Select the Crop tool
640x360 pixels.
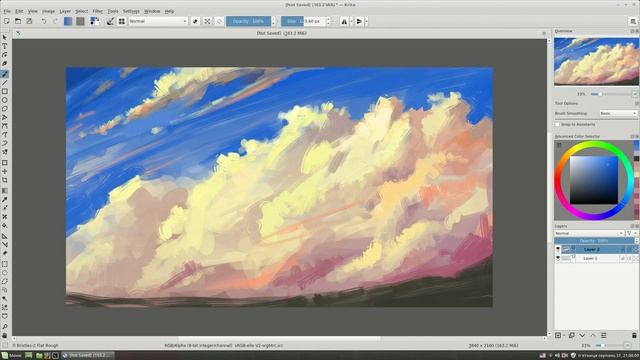point(5,180)
